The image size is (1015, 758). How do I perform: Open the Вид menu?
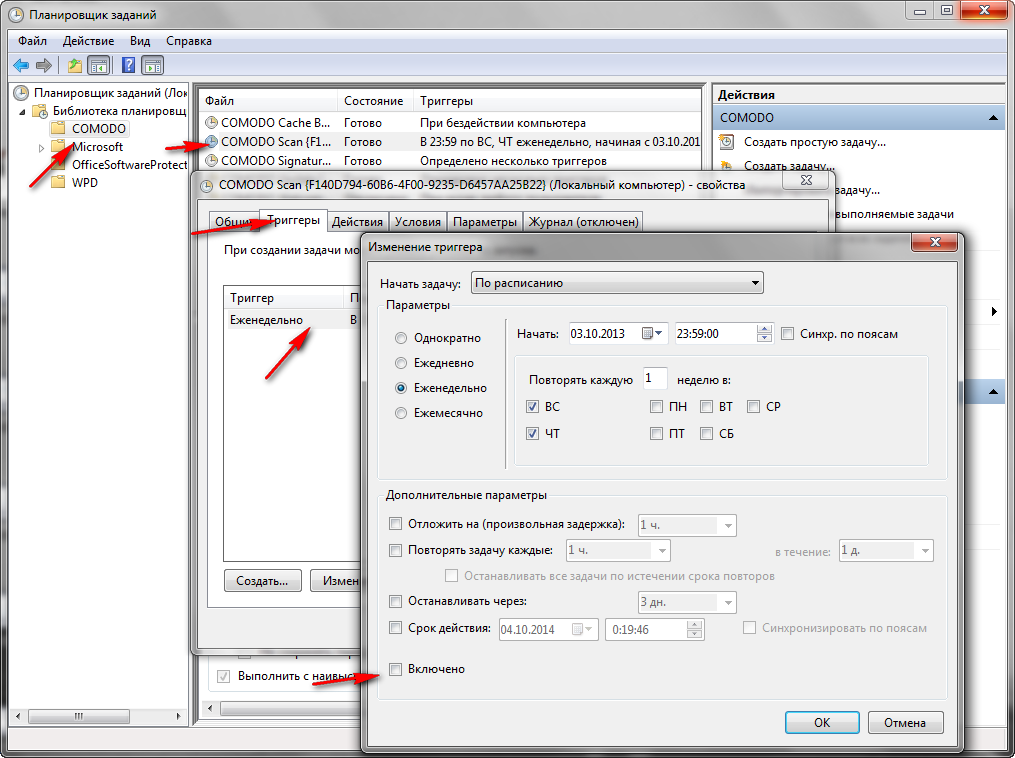point(140,41)
